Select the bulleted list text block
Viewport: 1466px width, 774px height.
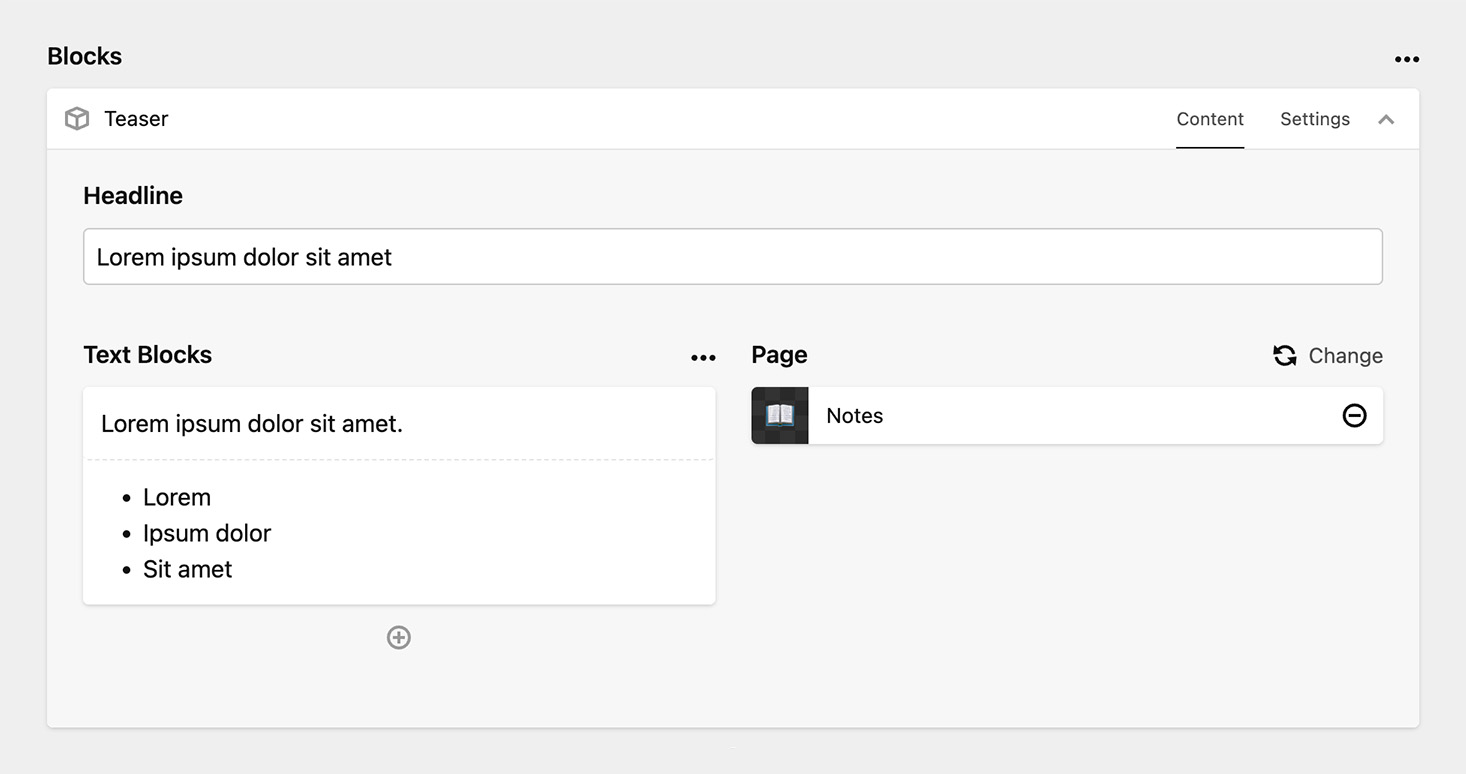click(x=399, y=533)
